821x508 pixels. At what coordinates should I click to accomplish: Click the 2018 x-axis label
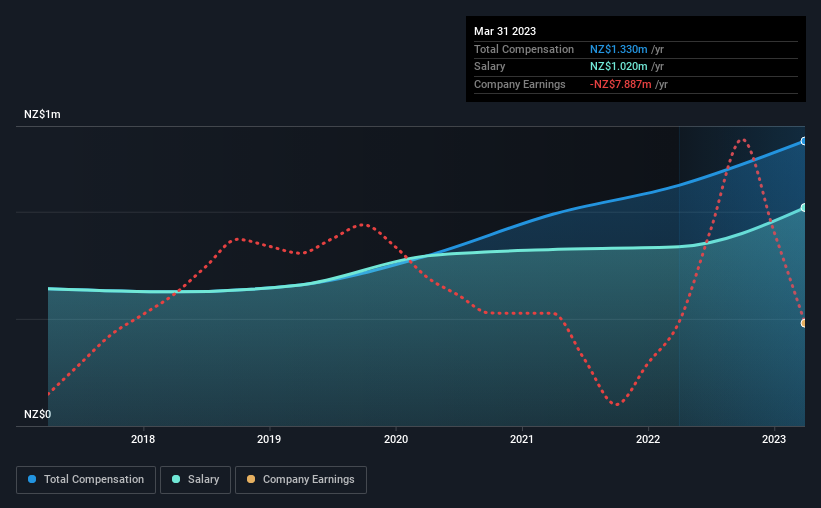[143, 439]
